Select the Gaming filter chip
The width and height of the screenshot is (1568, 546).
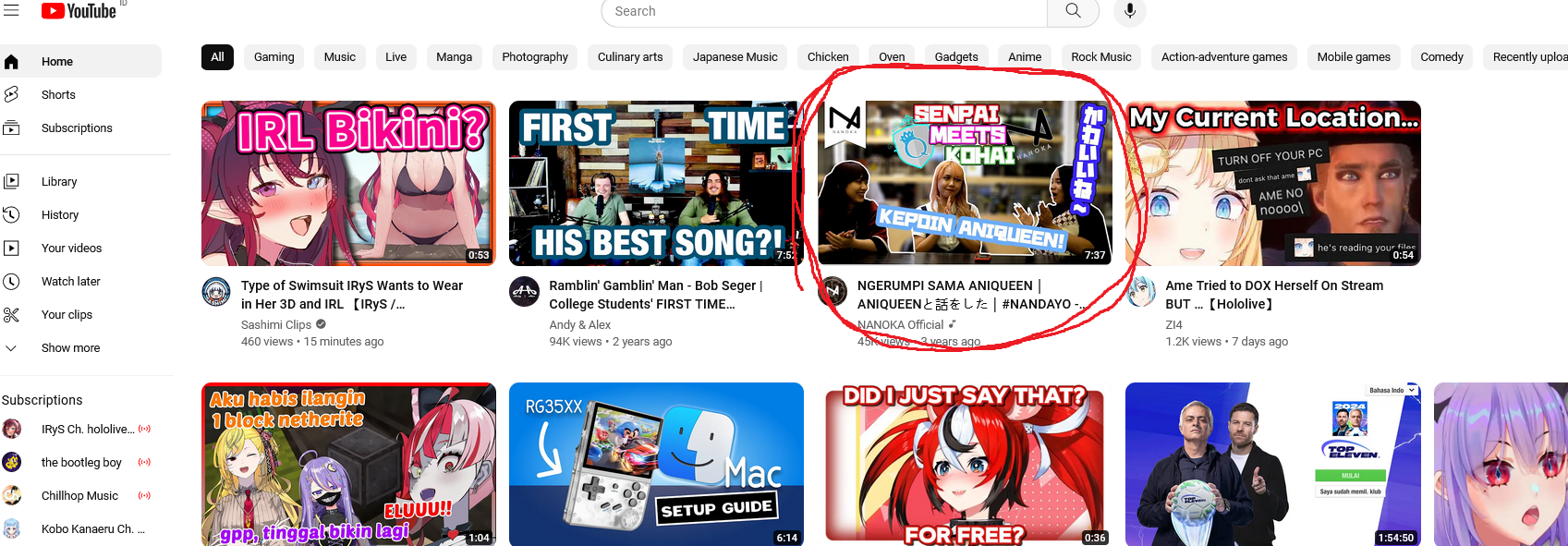click(274, 57)
